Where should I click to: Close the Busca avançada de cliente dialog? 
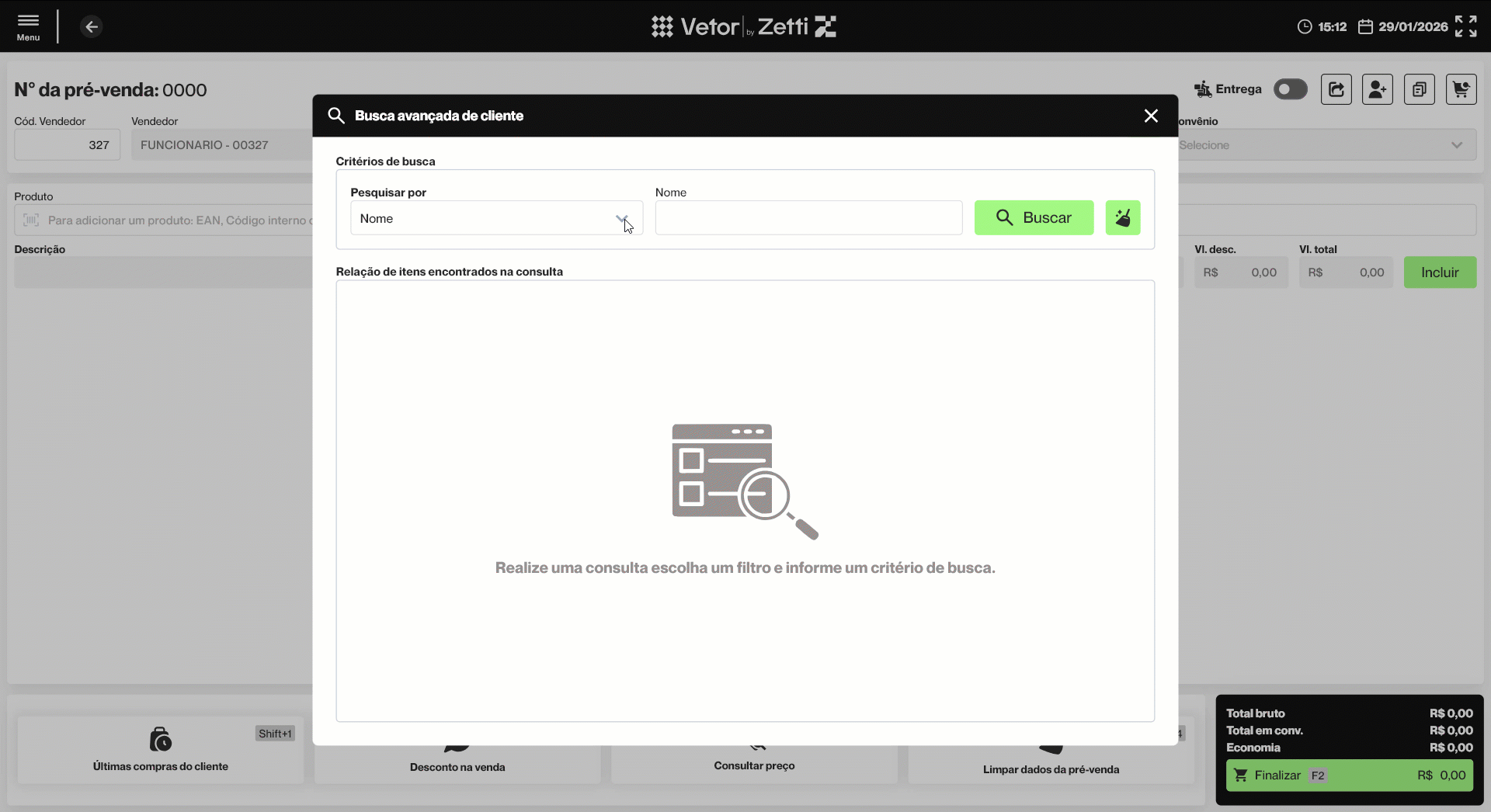[1151, 116]
